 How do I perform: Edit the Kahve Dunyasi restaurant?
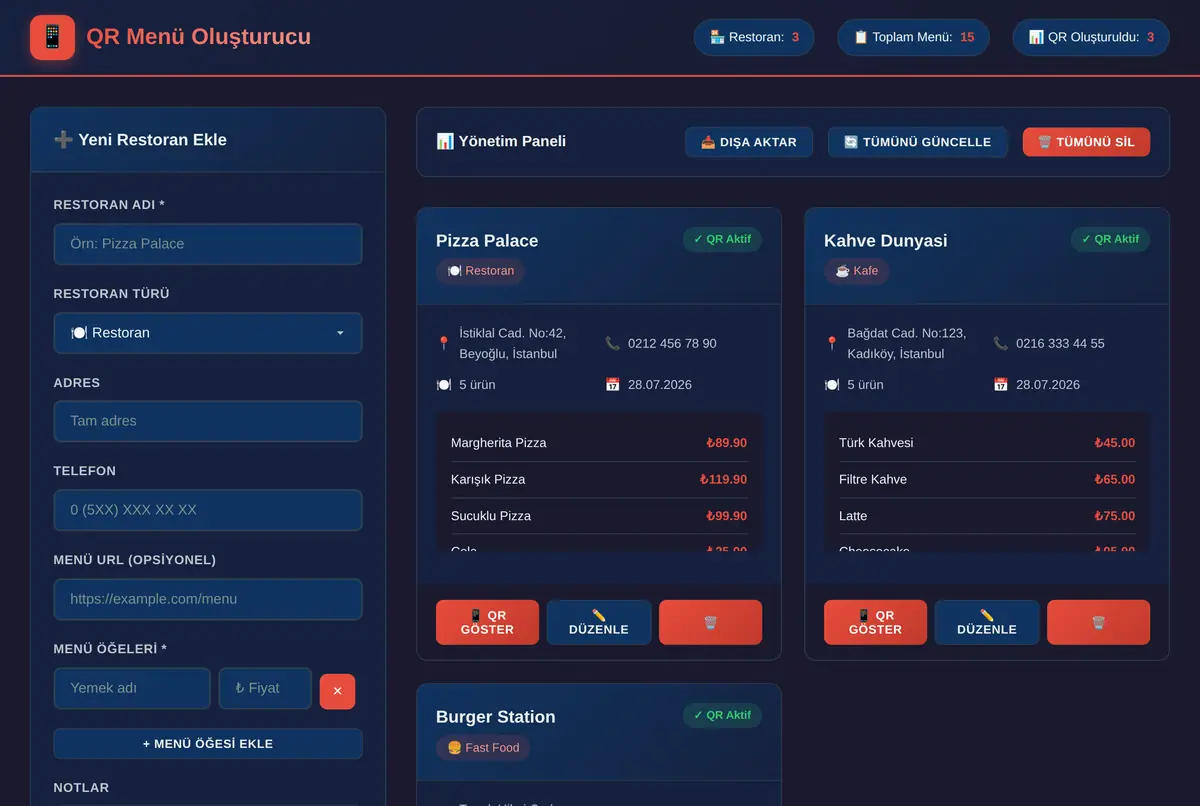pos(987,622)
